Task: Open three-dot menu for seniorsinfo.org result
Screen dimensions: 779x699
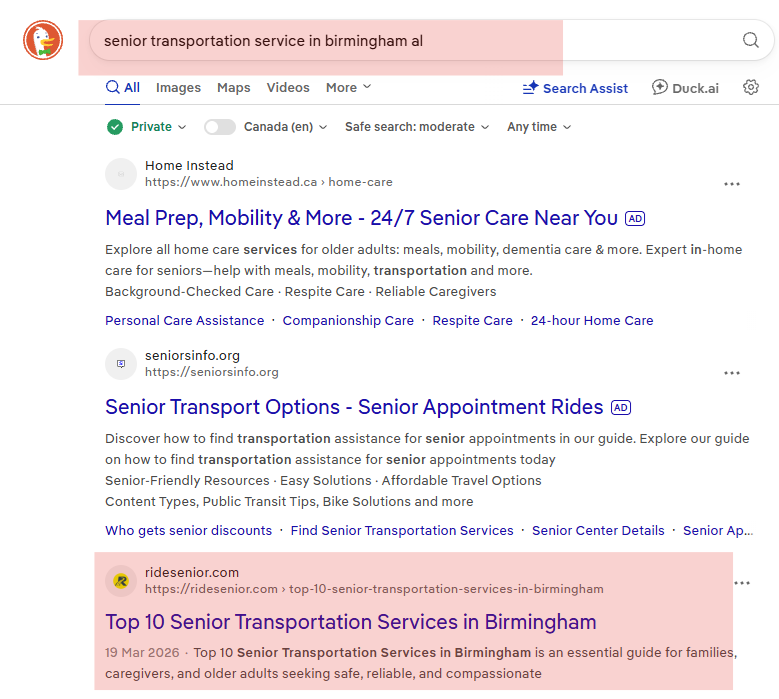Action: [x=732, y=373]
